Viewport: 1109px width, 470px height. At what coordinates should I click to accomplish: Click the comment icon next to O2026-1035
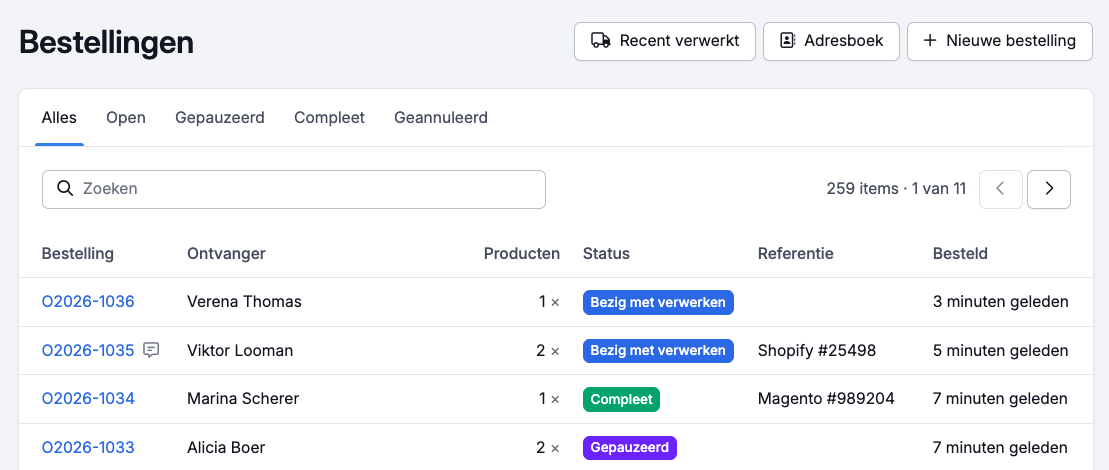pyautogui.click(x=151, y=350)
